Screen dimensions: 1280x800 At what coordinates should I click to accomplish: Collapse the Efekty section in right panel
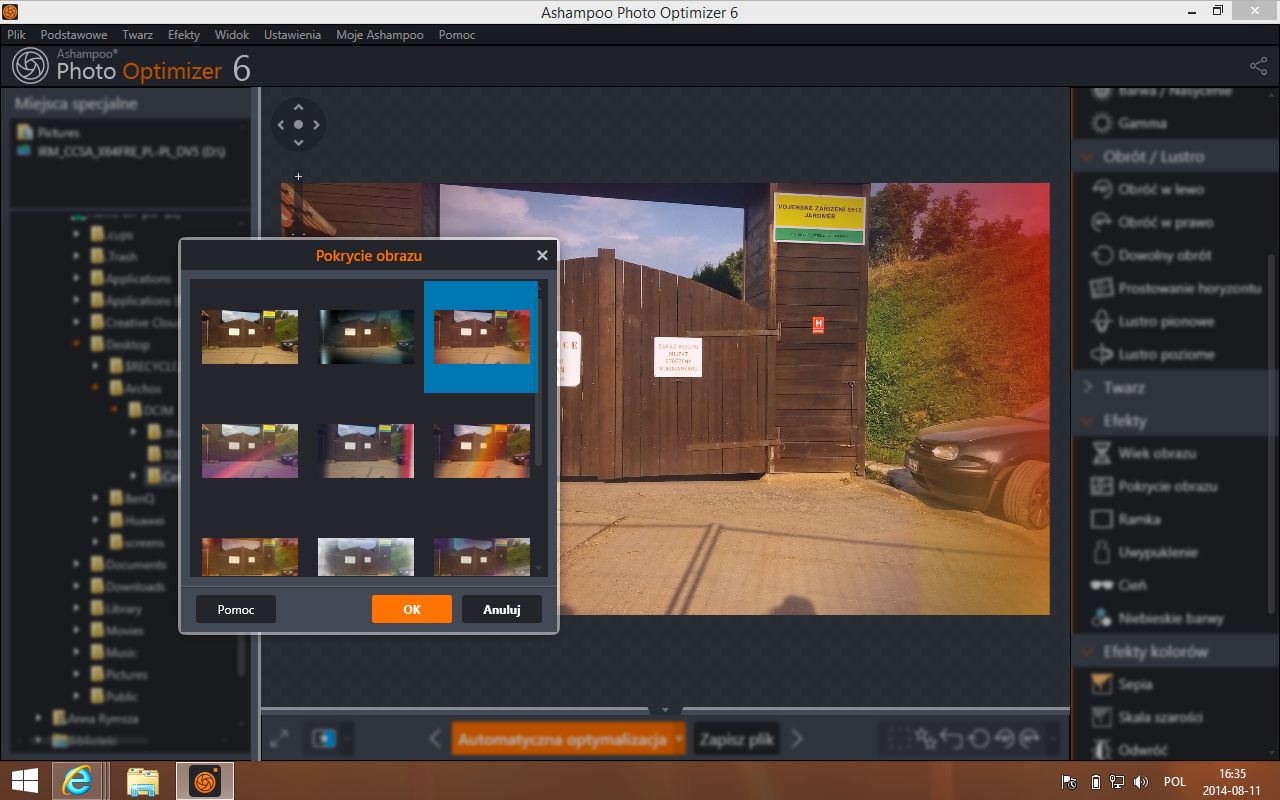1088,420
